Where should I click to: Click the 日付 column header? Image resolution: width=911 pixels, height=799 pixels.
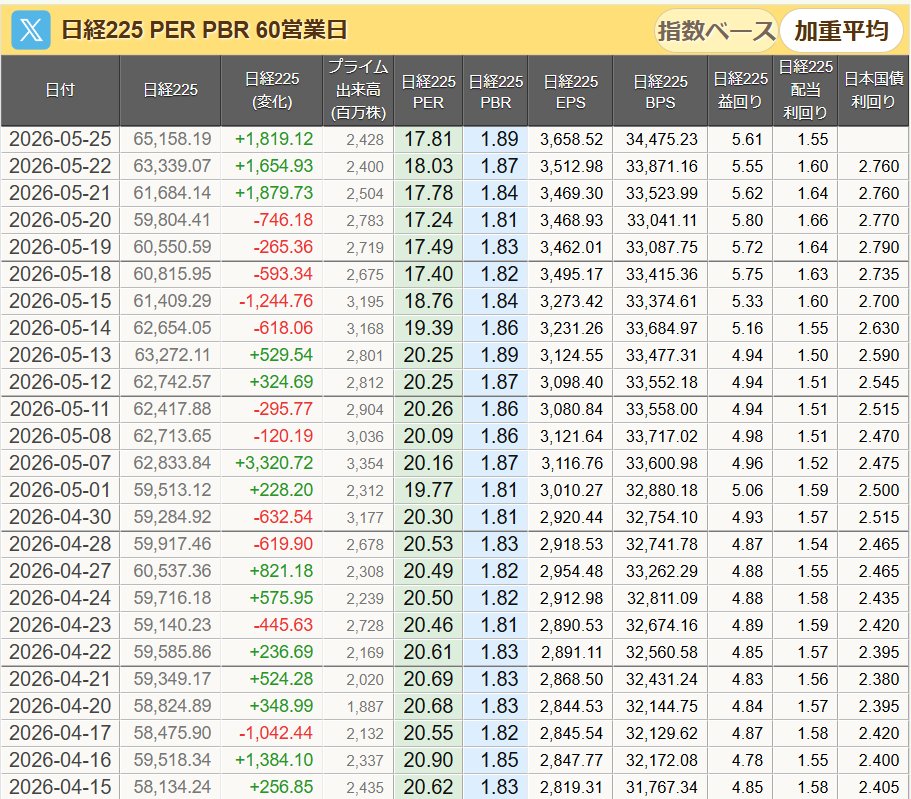(60, 90)
